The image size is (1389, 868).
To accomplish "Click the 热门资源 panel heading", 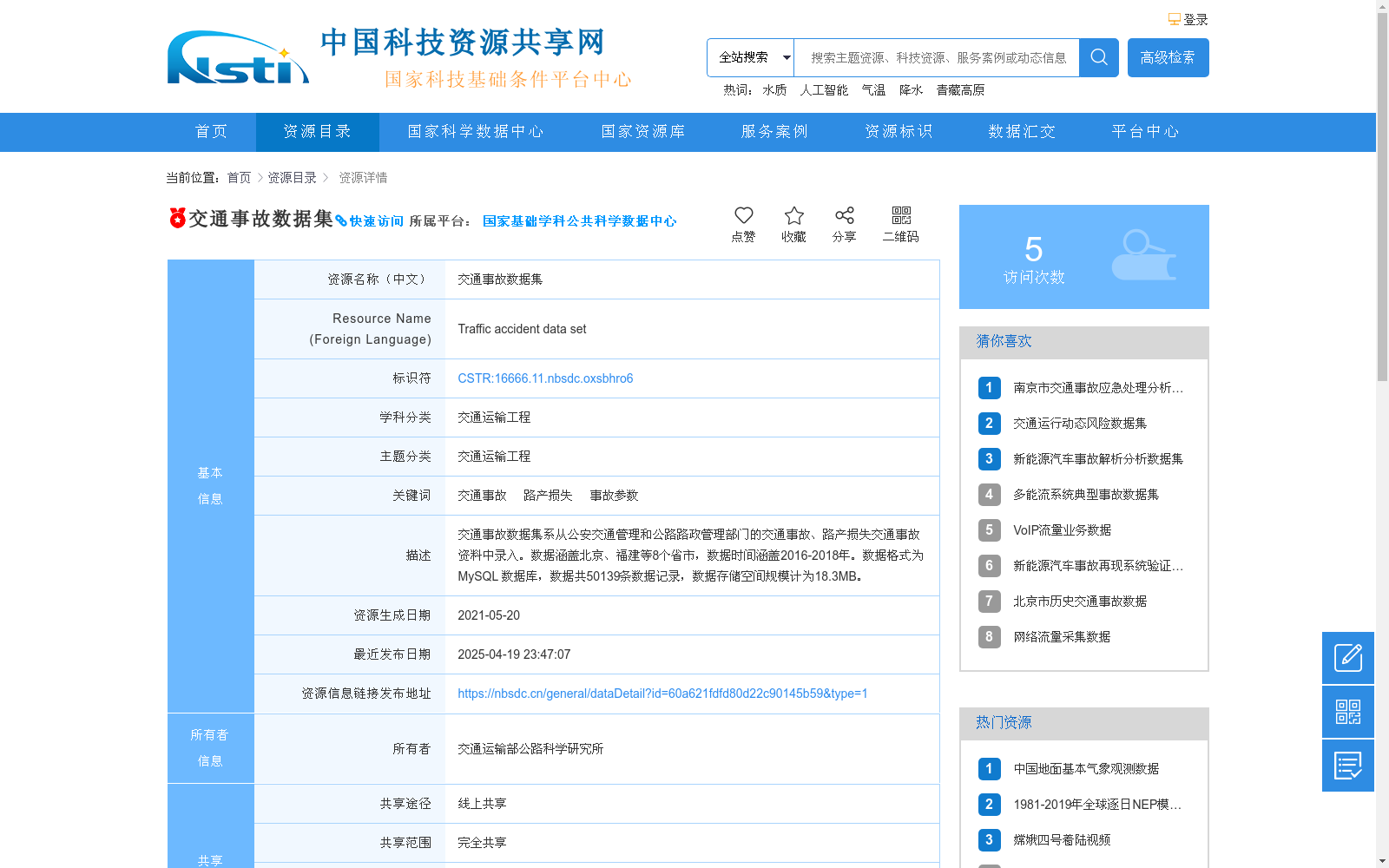I will coord(1004,722).
